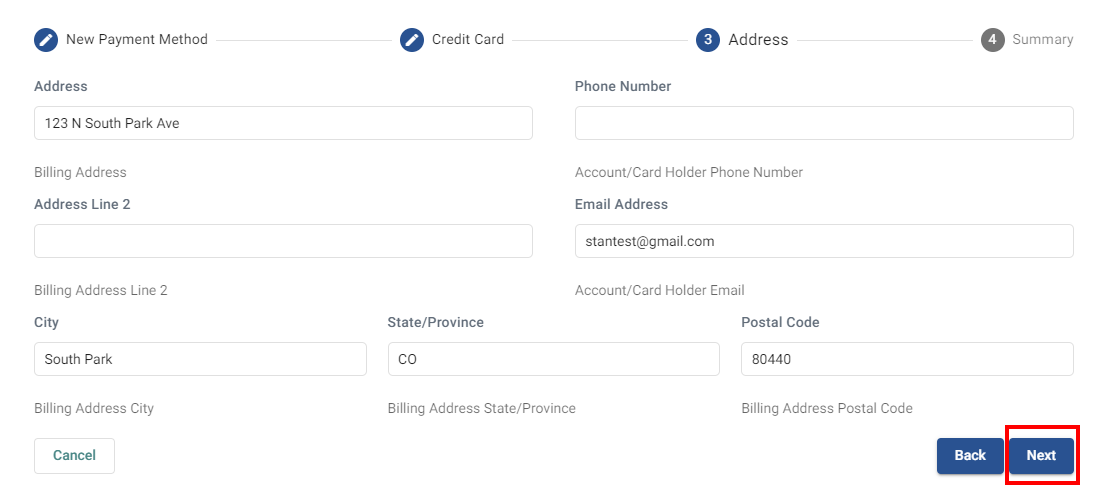Click the City field containing South Park

click(x=200, y=359)
